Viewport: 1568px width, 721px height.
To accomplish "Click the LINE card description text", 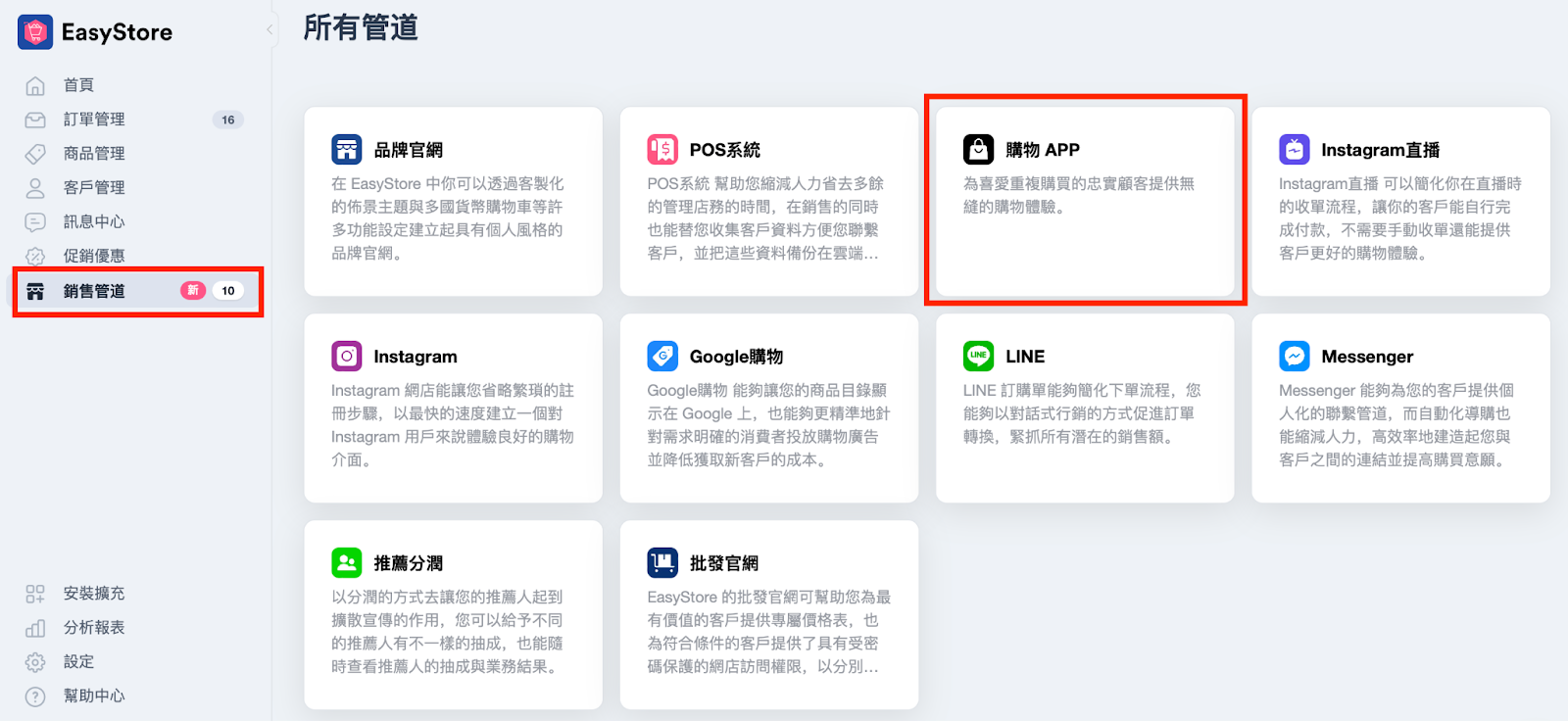I will (x=1082, y=413).
